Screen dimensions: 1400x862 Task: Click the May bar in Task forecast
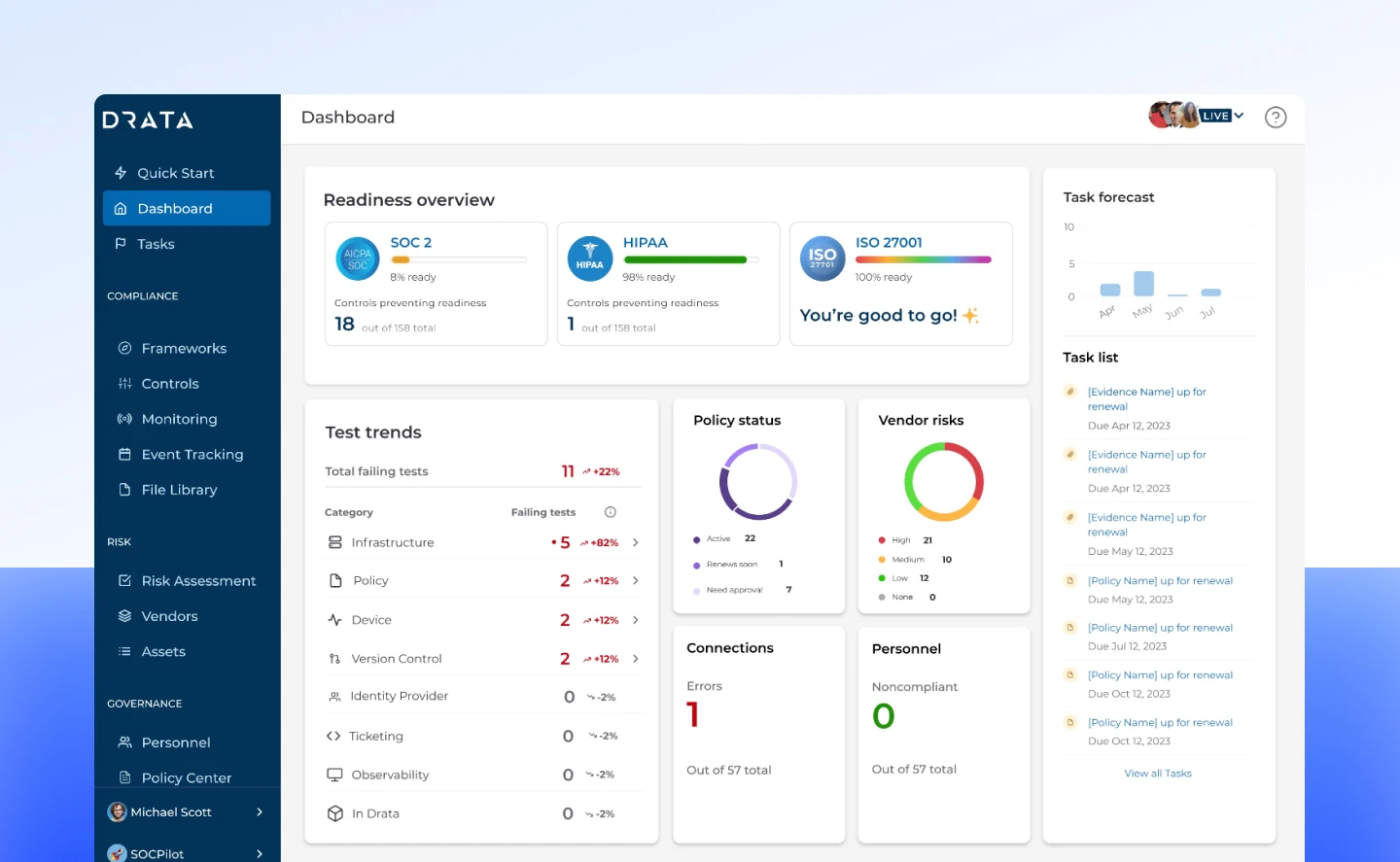pos(1143,283)
